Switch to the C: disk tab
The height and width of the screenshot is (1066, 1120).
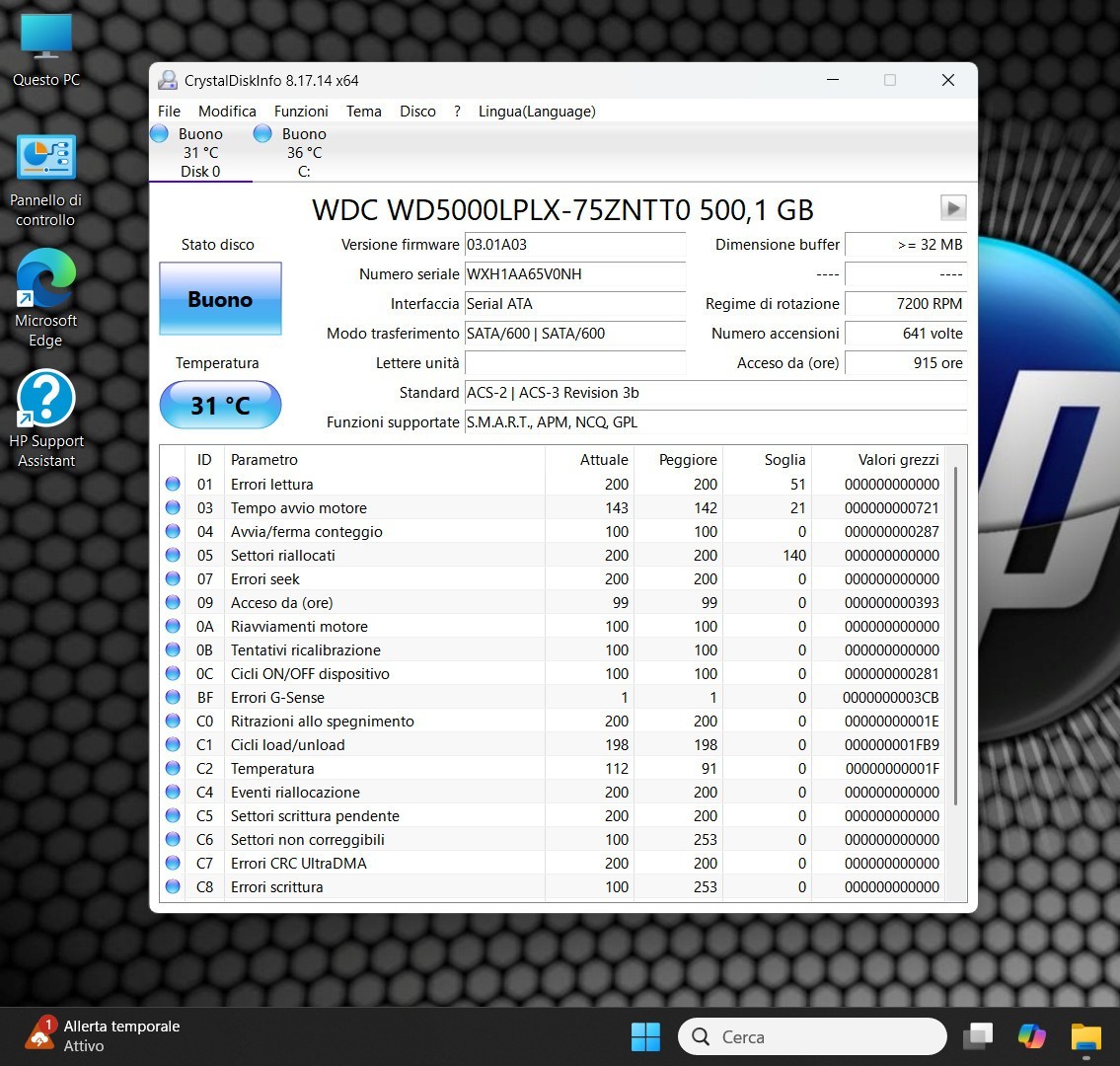(304, 152)
